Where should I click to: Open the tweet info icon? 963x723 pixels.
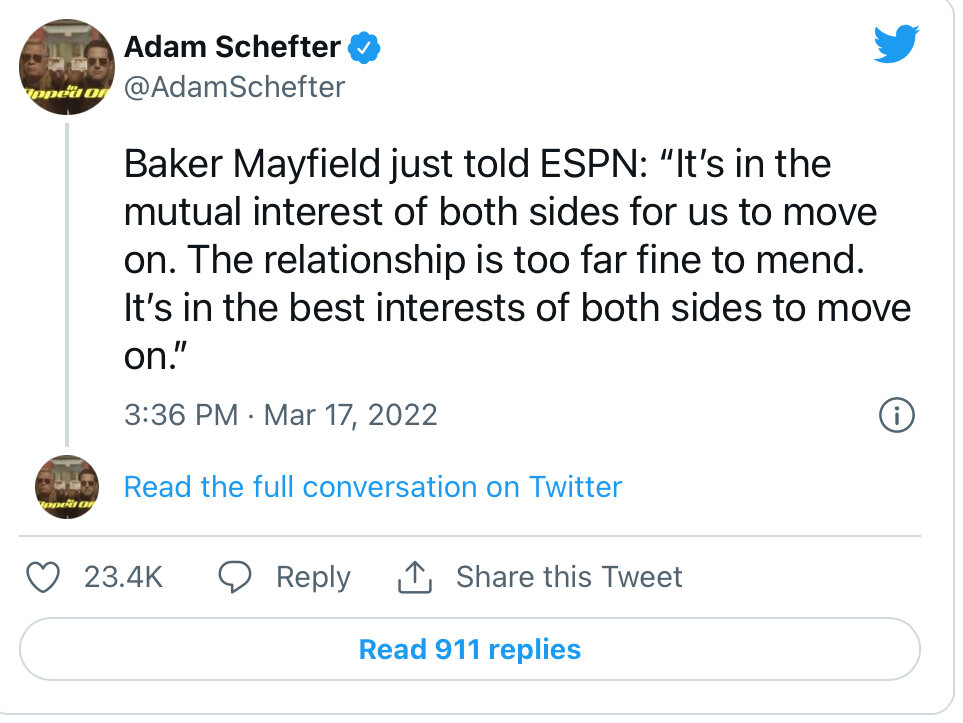tap(896, 415)
